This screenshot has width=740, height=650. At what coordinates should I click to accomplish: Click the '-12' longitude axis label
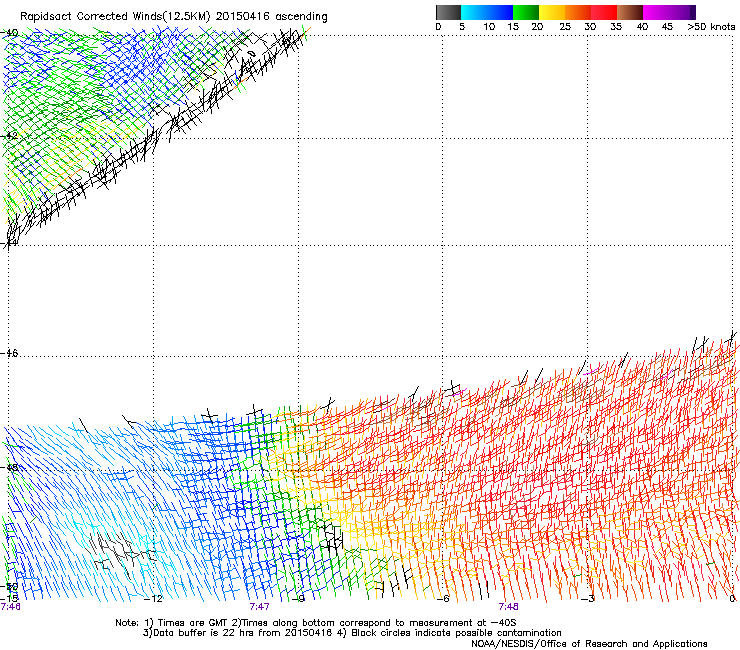[153, 599]
